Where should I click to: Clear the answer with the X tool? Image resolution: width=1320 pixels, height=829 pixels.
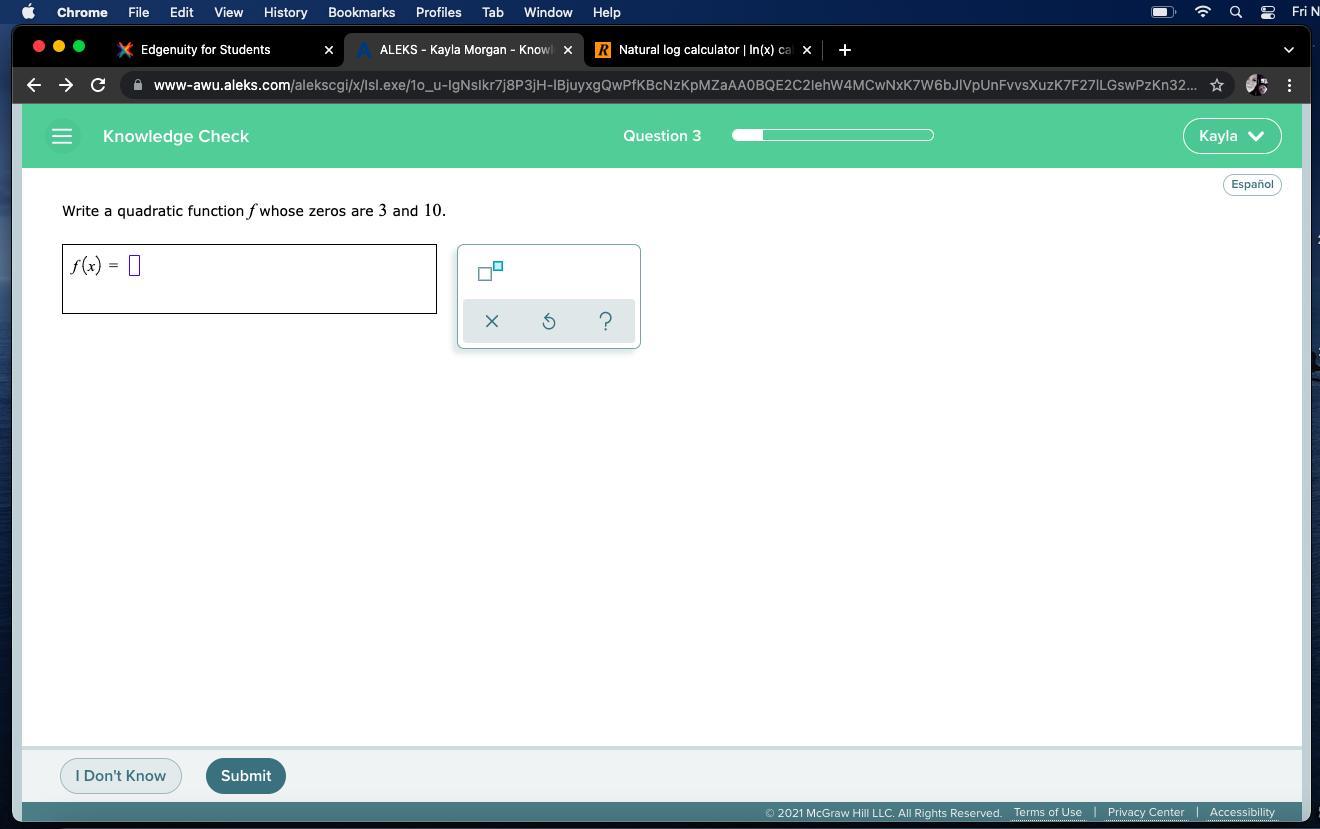click(491, 321)
